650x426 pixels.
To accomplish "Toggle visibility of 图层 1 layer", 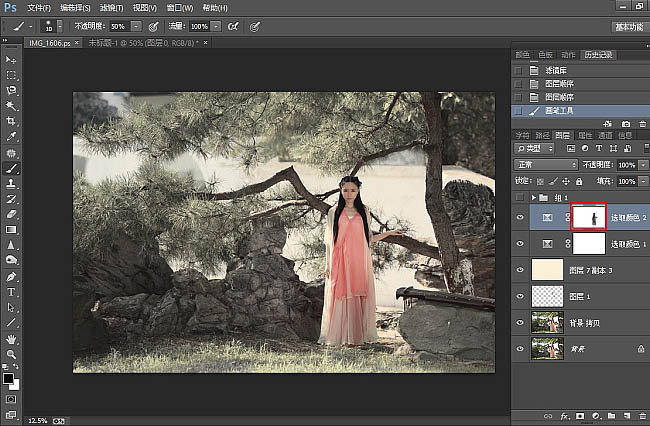I will pyautogui.click(x=519, y=297).
